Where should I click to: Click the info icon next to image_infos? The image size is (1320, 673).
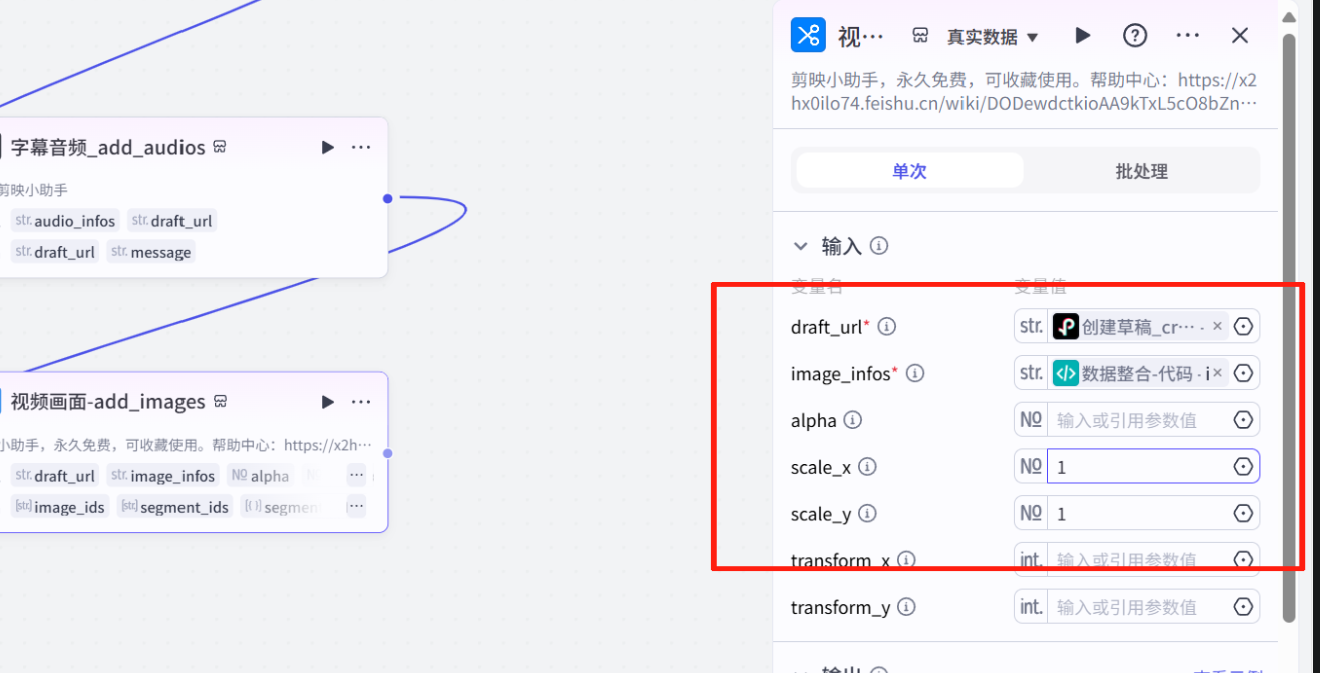[915, 374]
